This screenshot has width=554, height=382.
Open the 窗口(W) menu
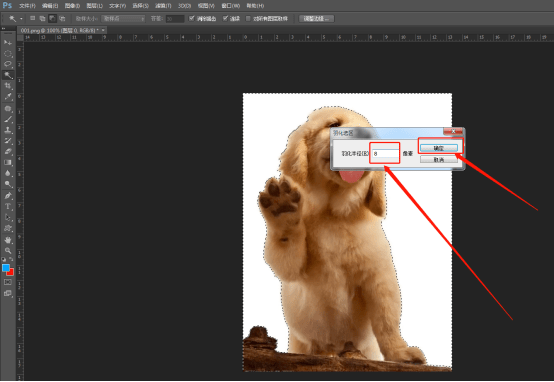[230, 6]
